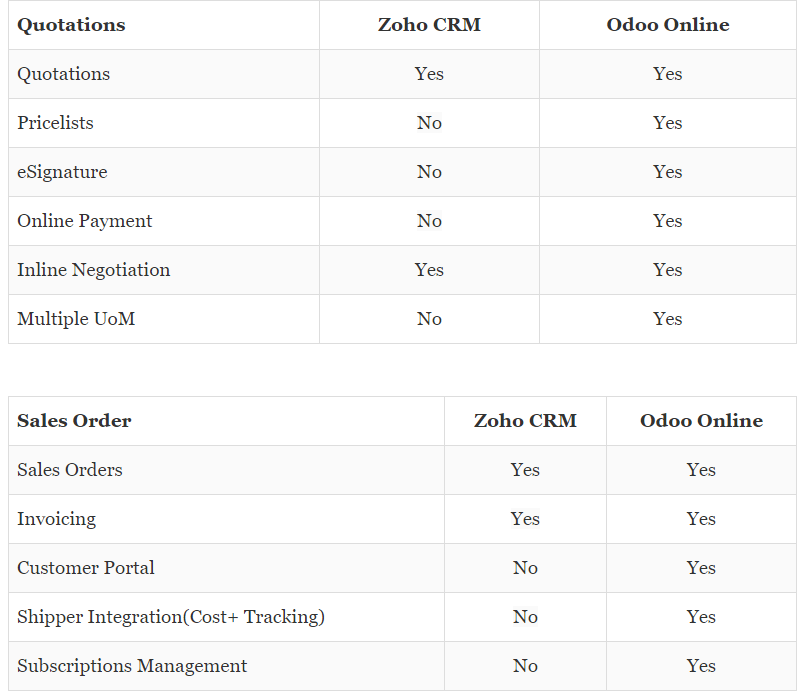Click Odoo Online header in Sales Order table
Screen dimensions: 799x694
701,421
